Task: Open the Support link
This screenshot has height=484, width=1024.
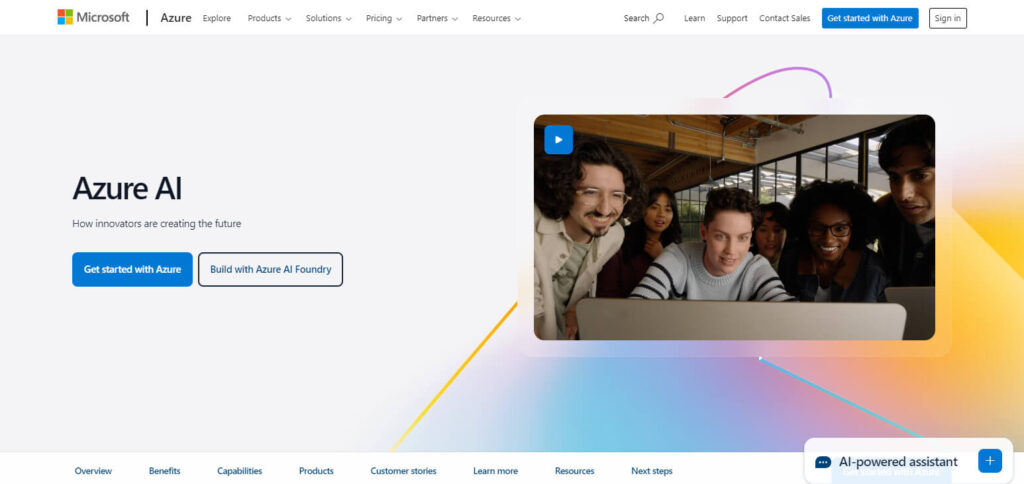Action: coord(732,18)
